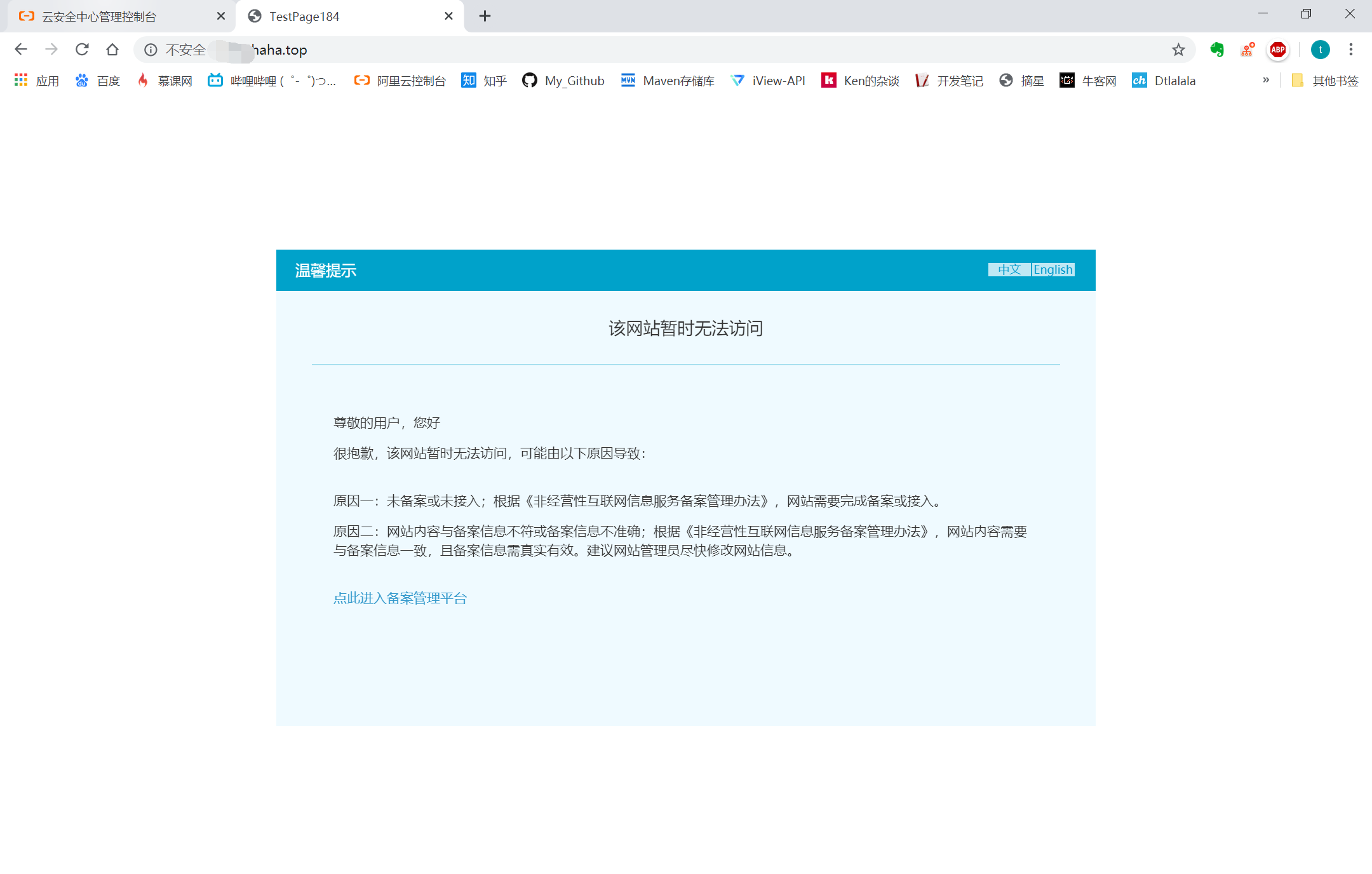Bookmark this page with the star
The height and width of the screenshot is (874, 1372).
point(1179,50)
